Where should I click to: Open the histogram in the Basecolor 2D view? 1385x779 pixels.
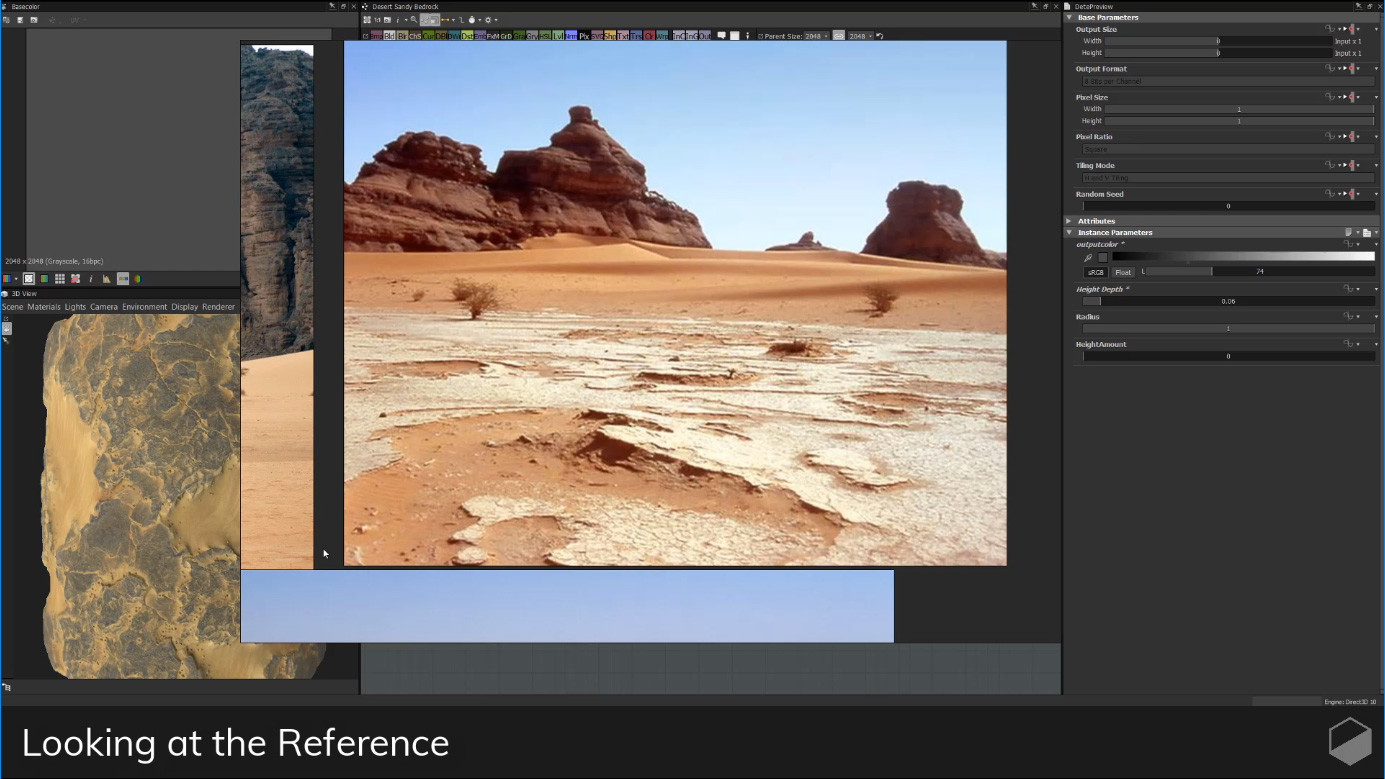click(106, 279)
